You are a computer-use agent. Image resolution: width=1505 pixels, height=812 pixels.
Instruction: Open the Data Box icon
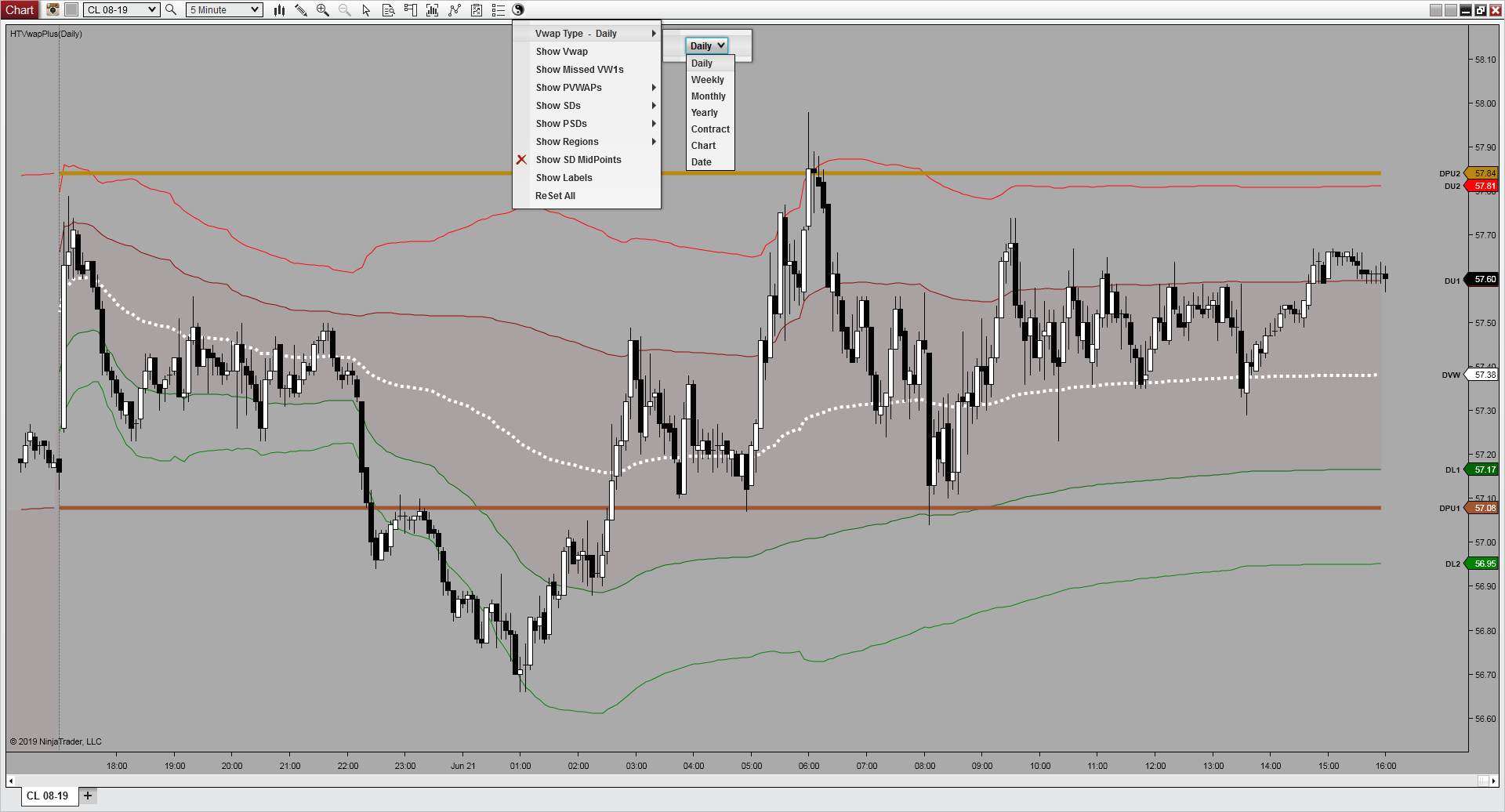tap(388, 9)
